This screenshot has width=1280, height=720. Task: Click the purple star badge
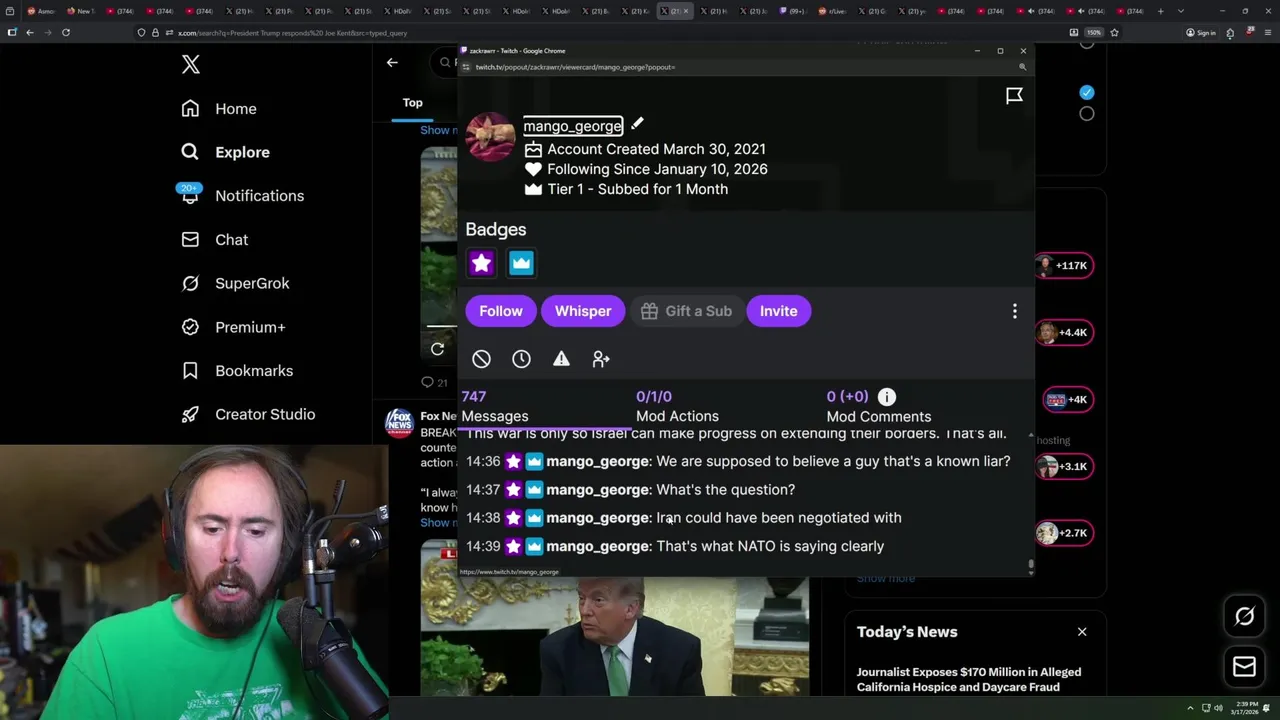(481, 263)
